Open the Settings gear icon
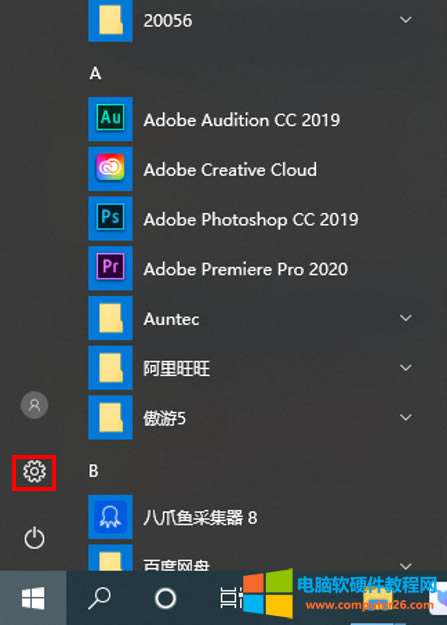The width and height of the screenshot is (447, 625). [34, 472]
